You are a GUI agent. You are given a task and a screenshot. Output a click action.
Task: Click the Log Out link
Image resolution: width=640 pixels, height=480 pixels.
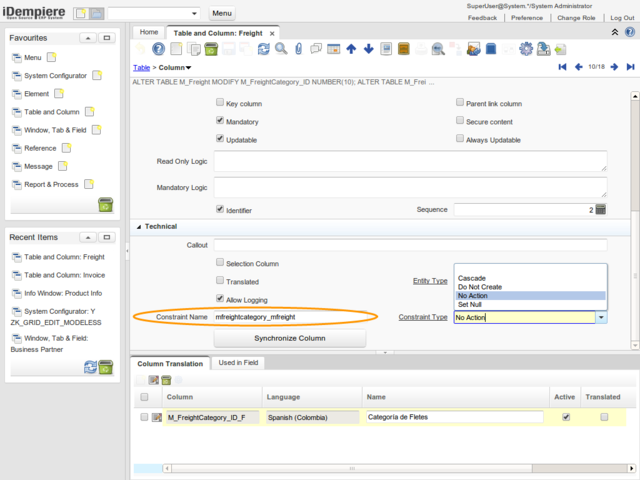(x=621, y=18)
